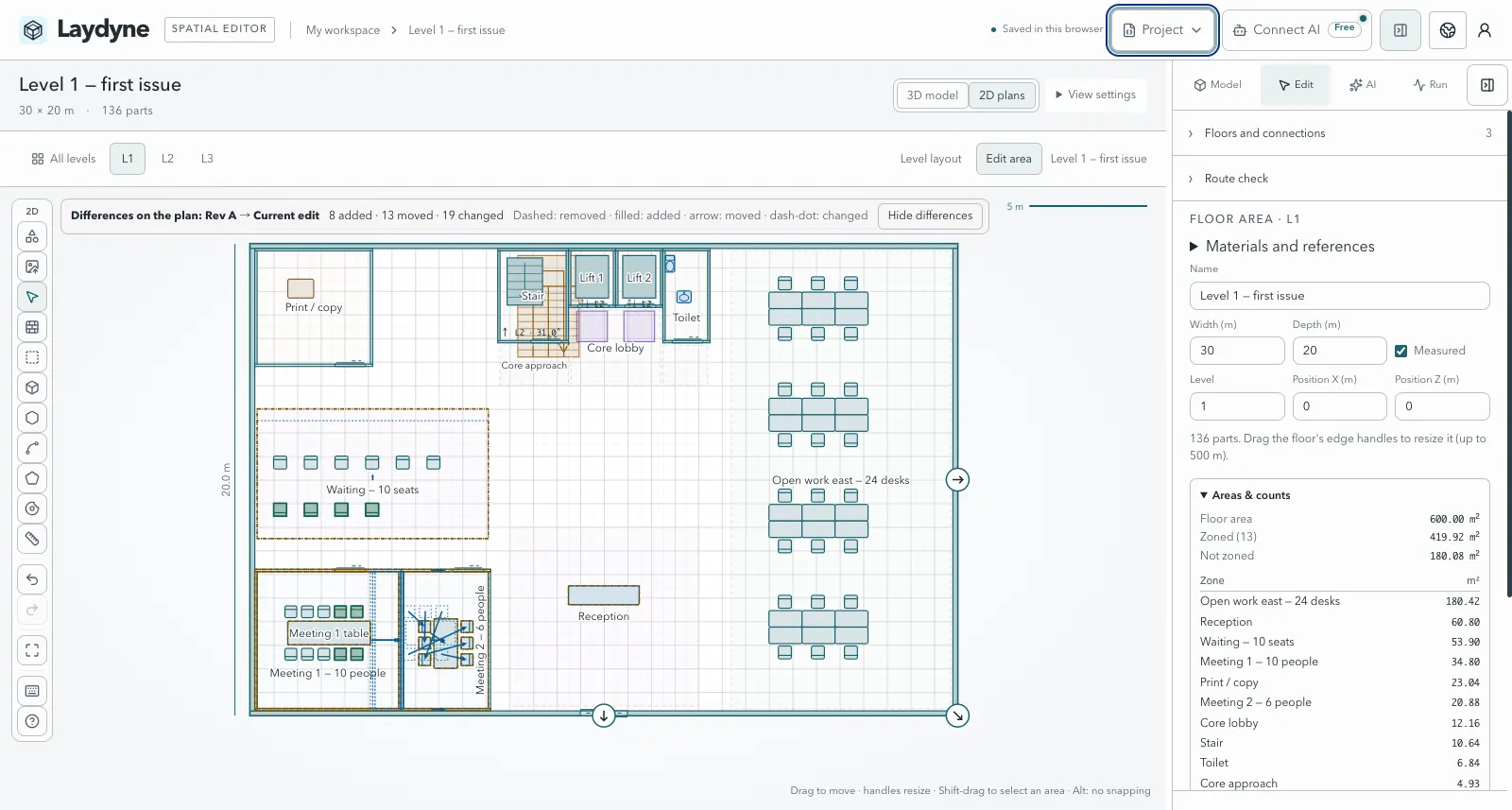Click the Width input field
This screenshot has width=1512, height=810.
[x=1237, y=351]
